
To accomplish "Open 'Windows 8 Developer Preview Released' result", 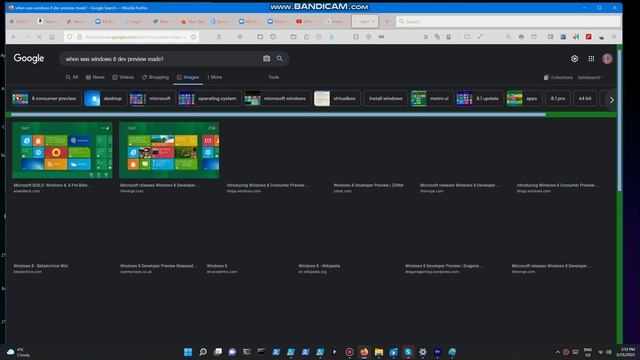I will point(158,266).
